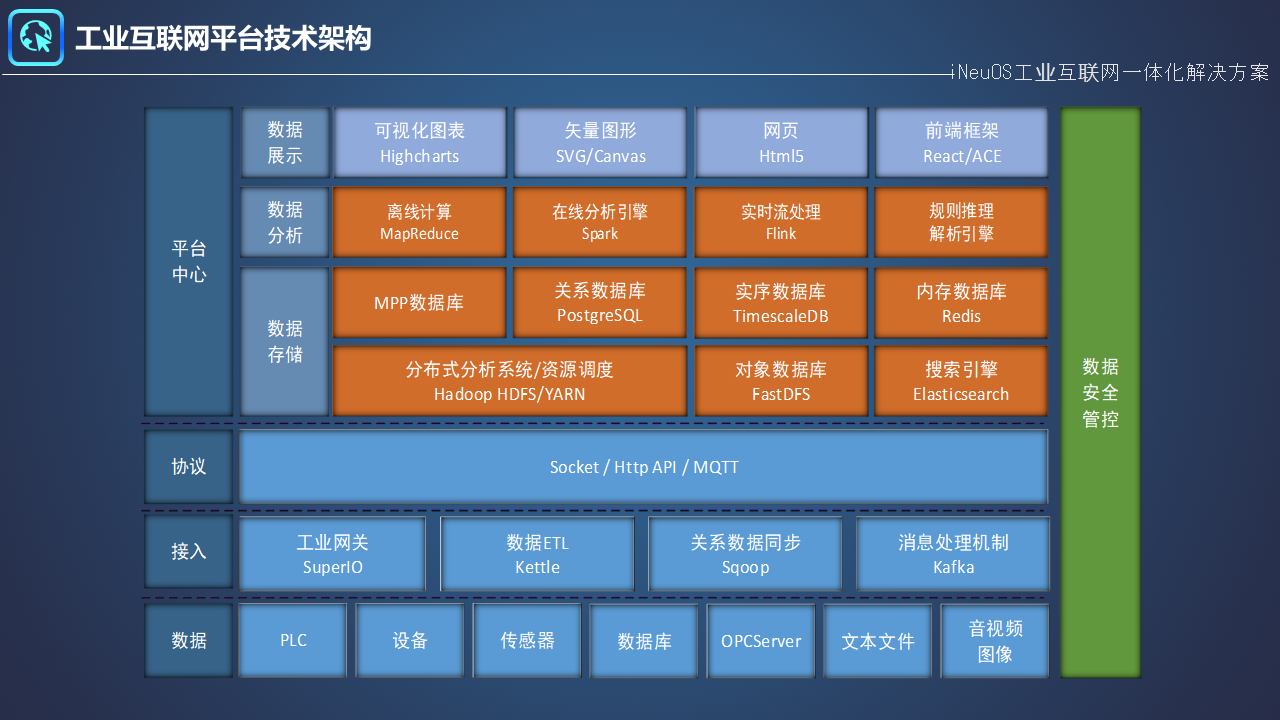Select the Socket / Http API / MQTT bar
This screenshot has width=1280, height=720.
[644, 467]
